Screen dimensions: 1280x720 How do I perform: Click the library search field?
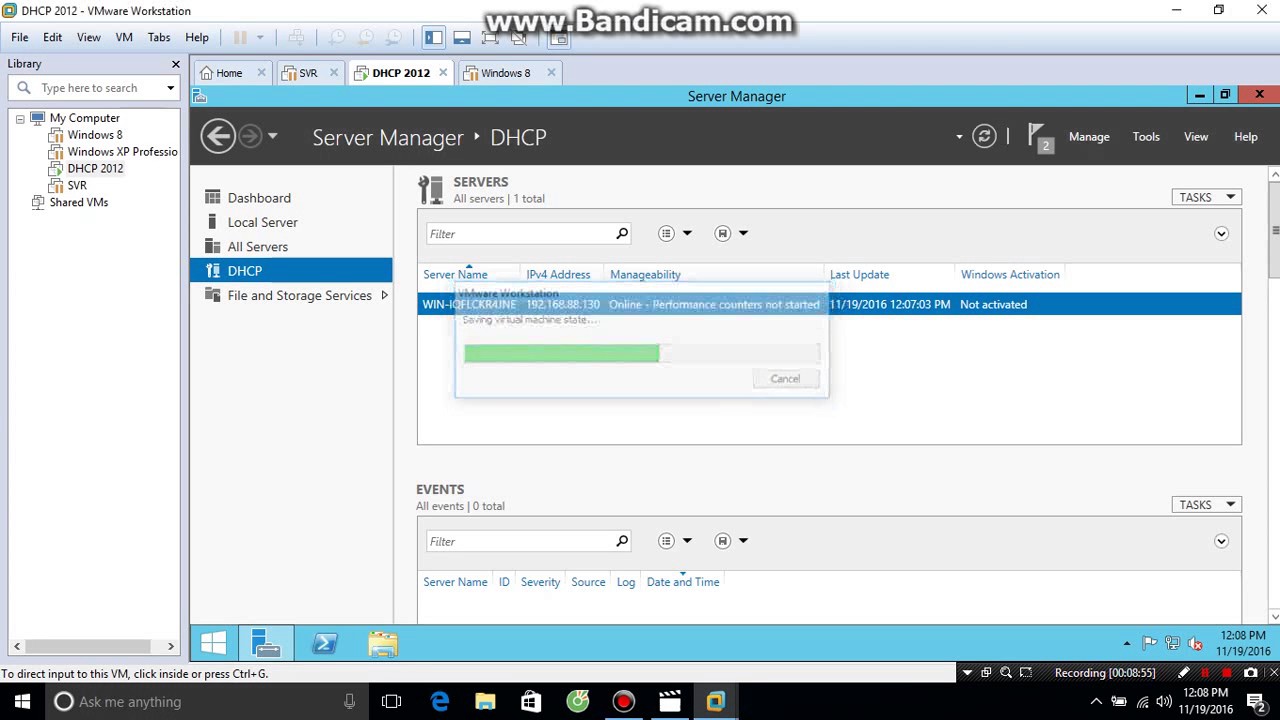click(x=93, y=88)
